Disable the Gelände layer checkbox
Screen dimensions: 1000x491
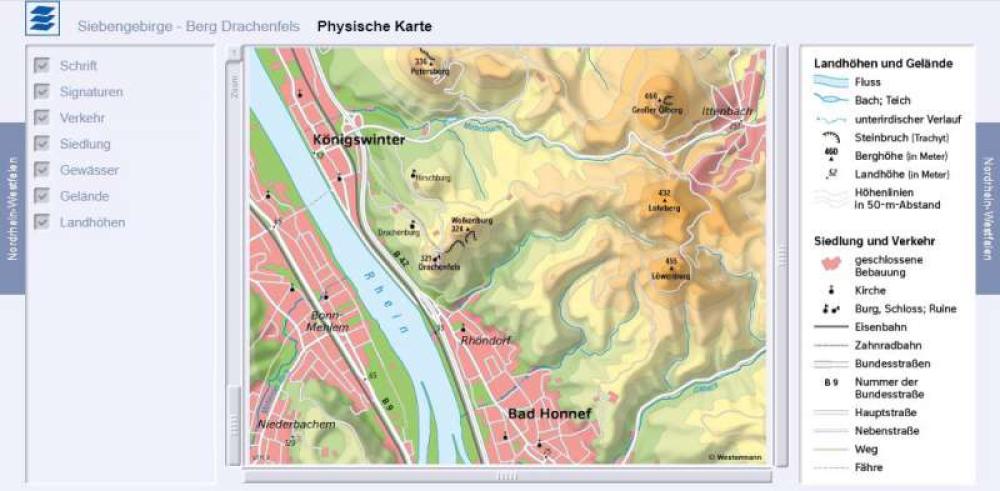pos(41,196)
